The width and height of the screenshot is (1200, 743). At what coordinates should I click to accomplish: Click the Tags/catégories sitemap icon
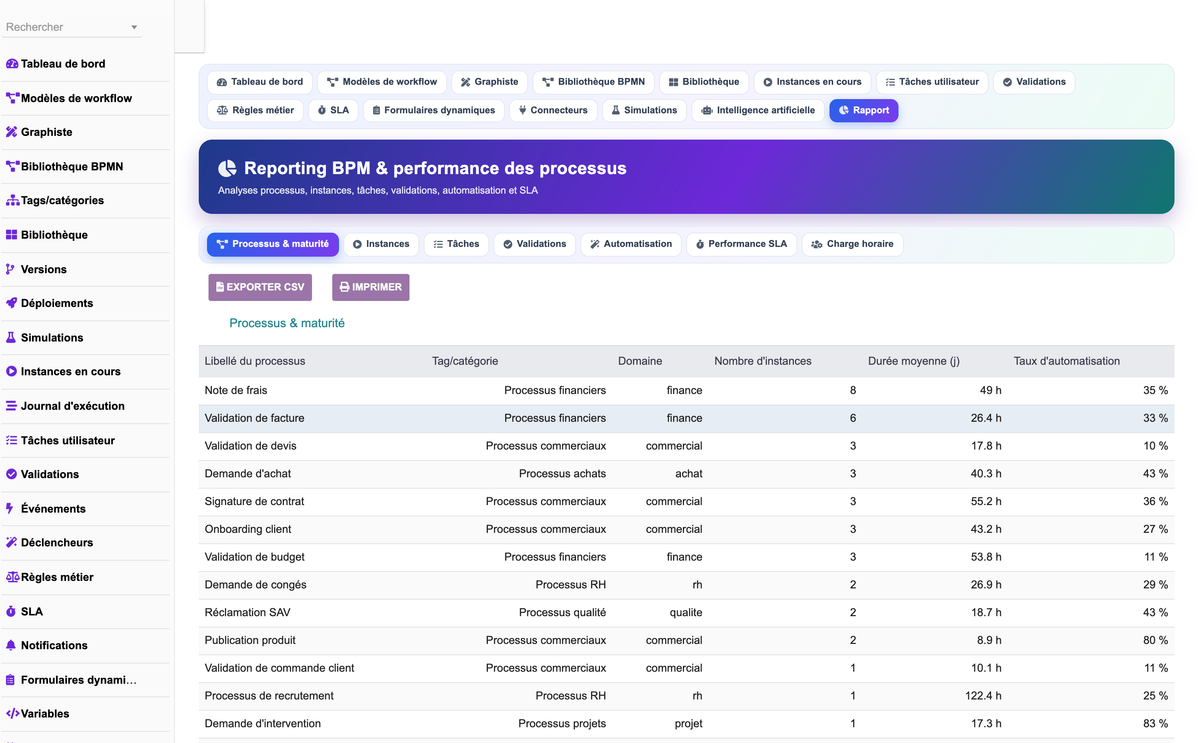tap(12, 201)
